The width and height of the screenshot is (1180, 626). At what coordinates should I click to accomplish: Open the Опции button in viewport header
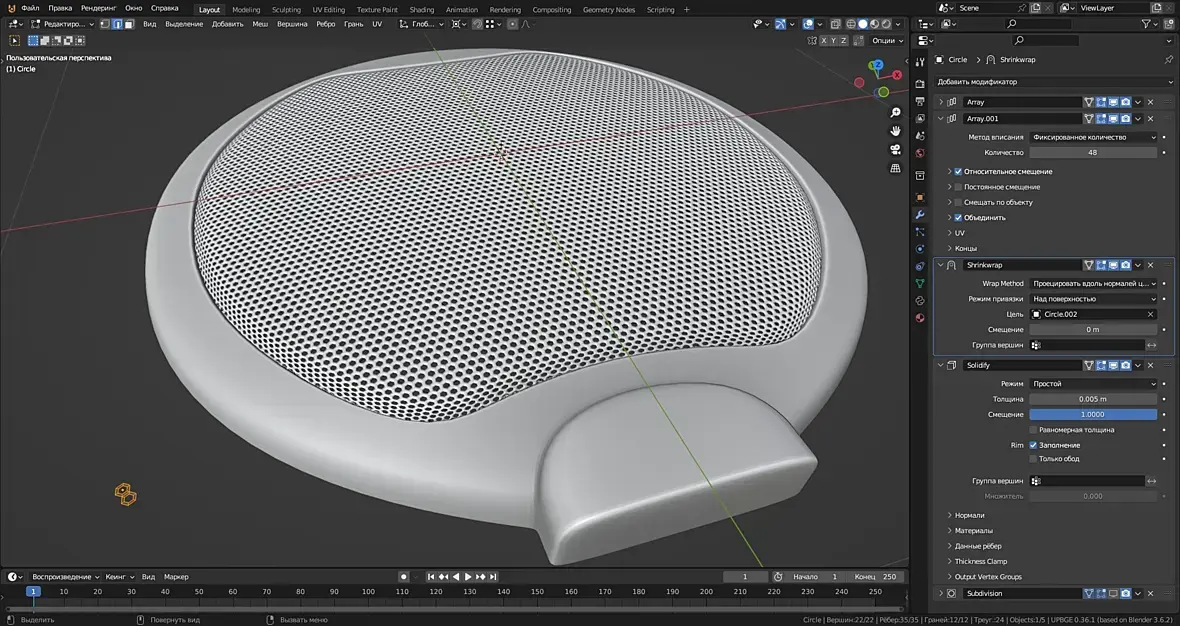[886, 41]
